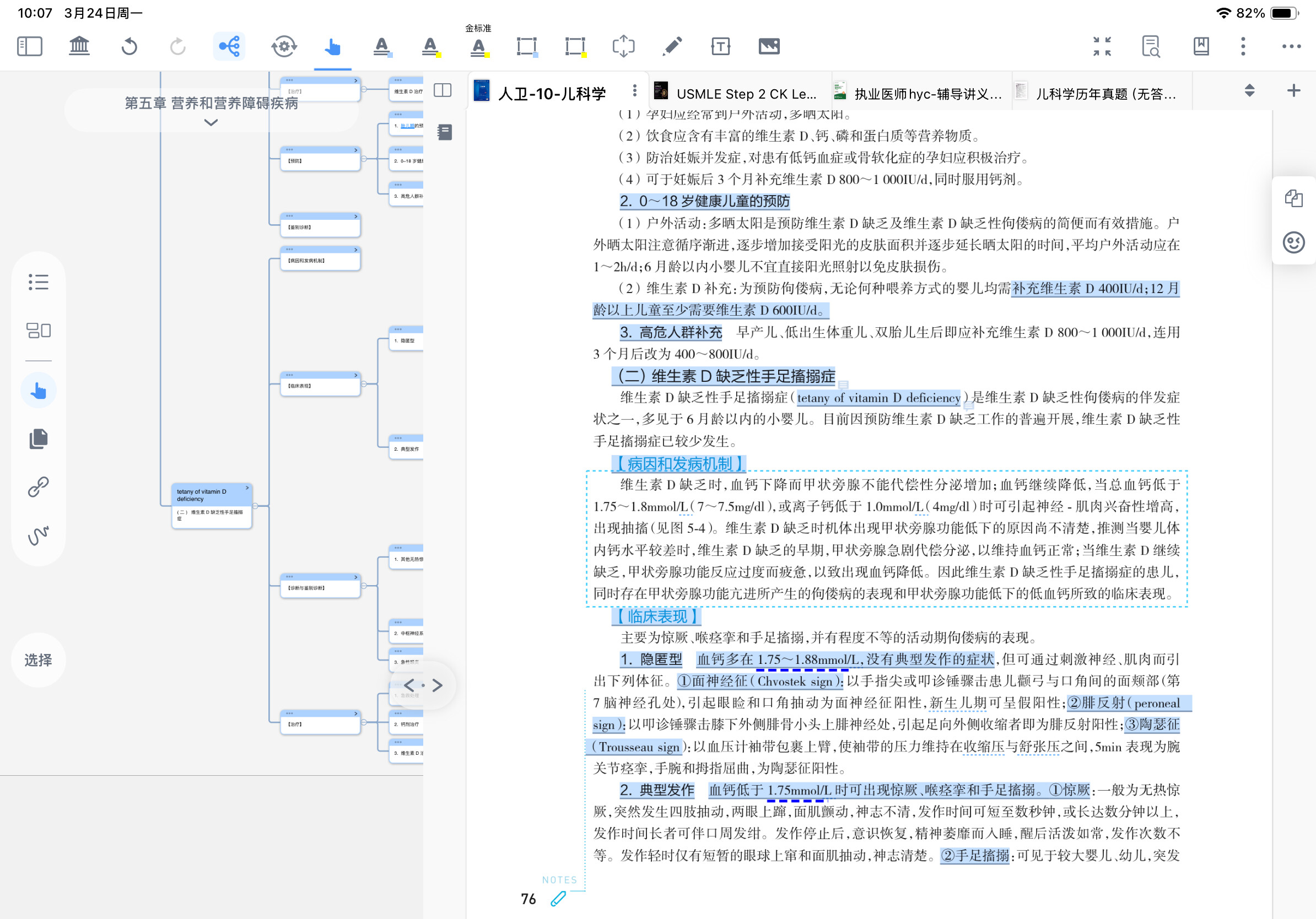
Task: Select the blue rectangle excerpt tool
Action: [x=527, y=46]
